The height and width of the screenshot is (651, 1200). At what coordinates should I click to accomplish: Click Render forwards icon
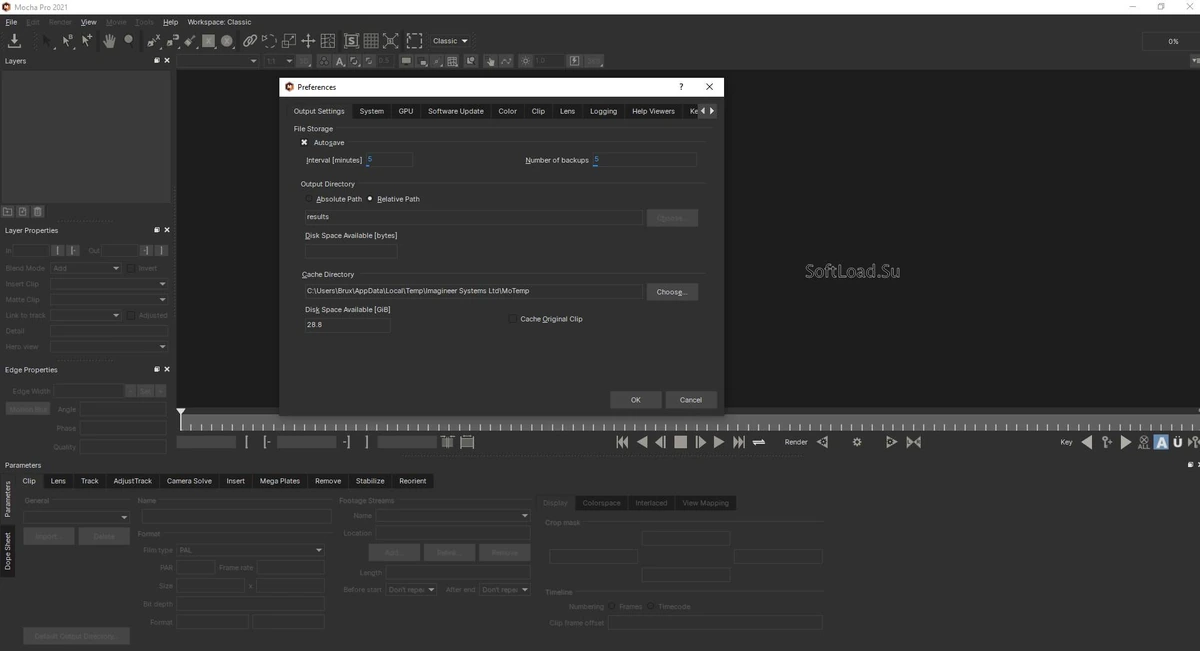(891, 442)
